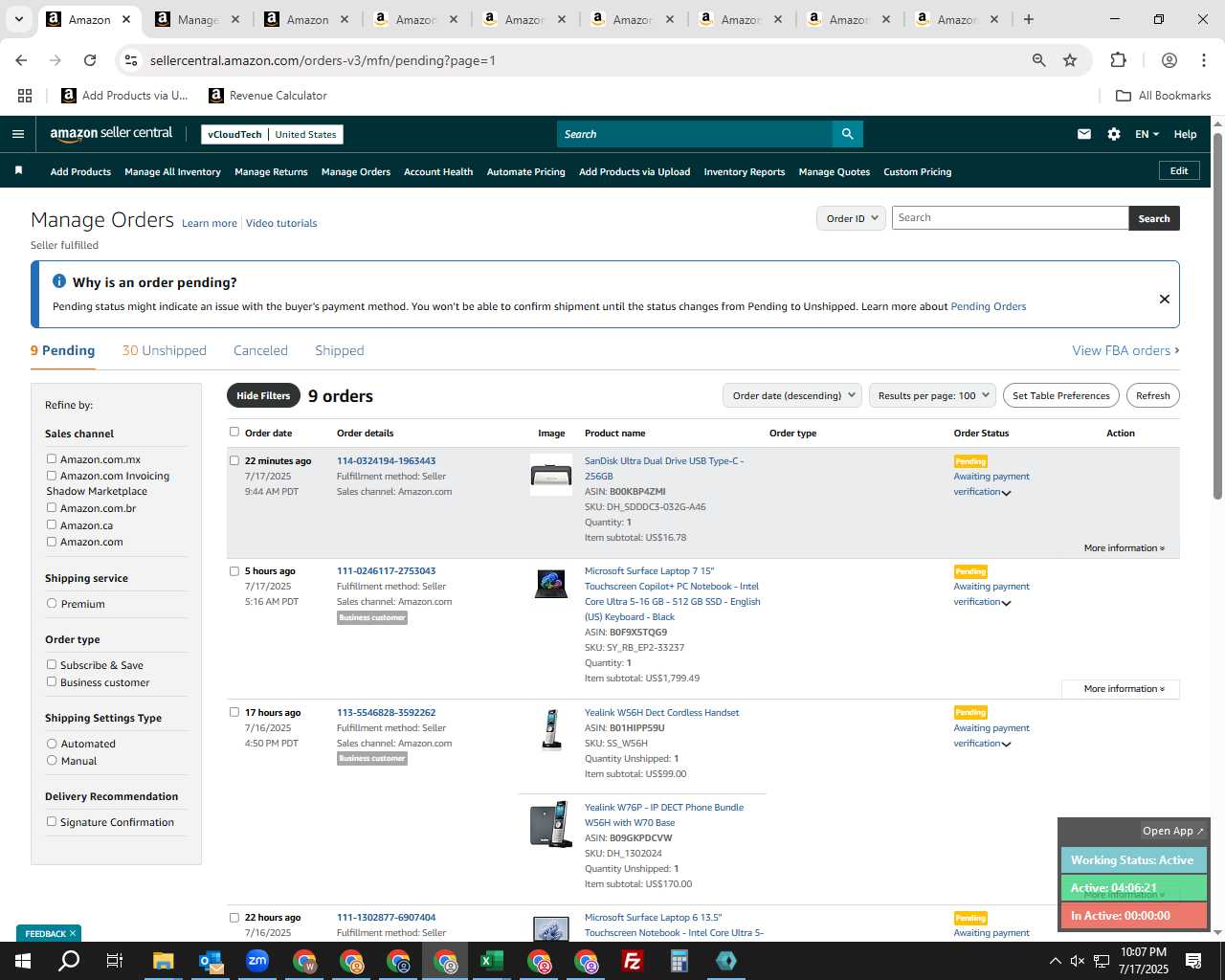Click browser back arrow

click(x=21, y=60)
